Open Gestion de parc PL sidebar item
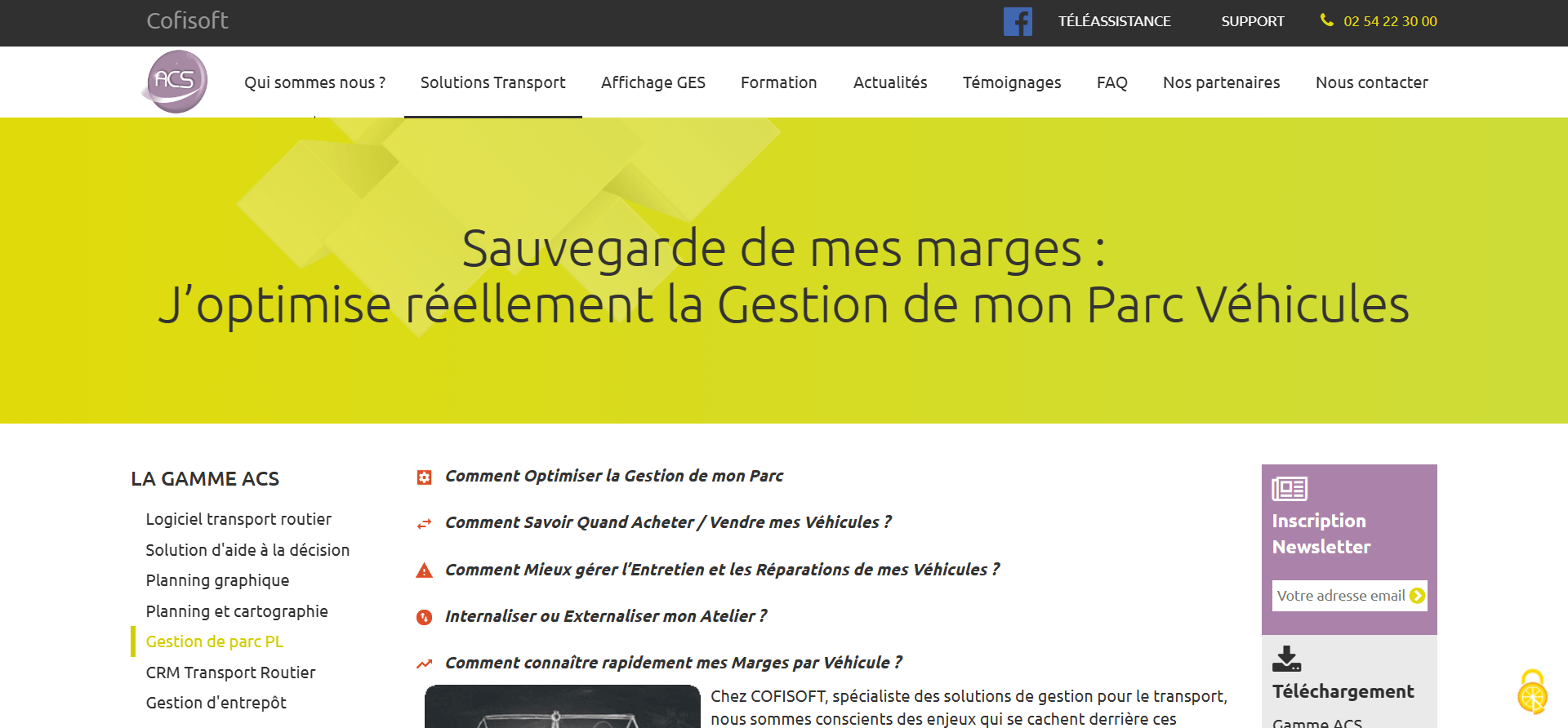The width and height of the screenshot is (1568, 728). 215,641
